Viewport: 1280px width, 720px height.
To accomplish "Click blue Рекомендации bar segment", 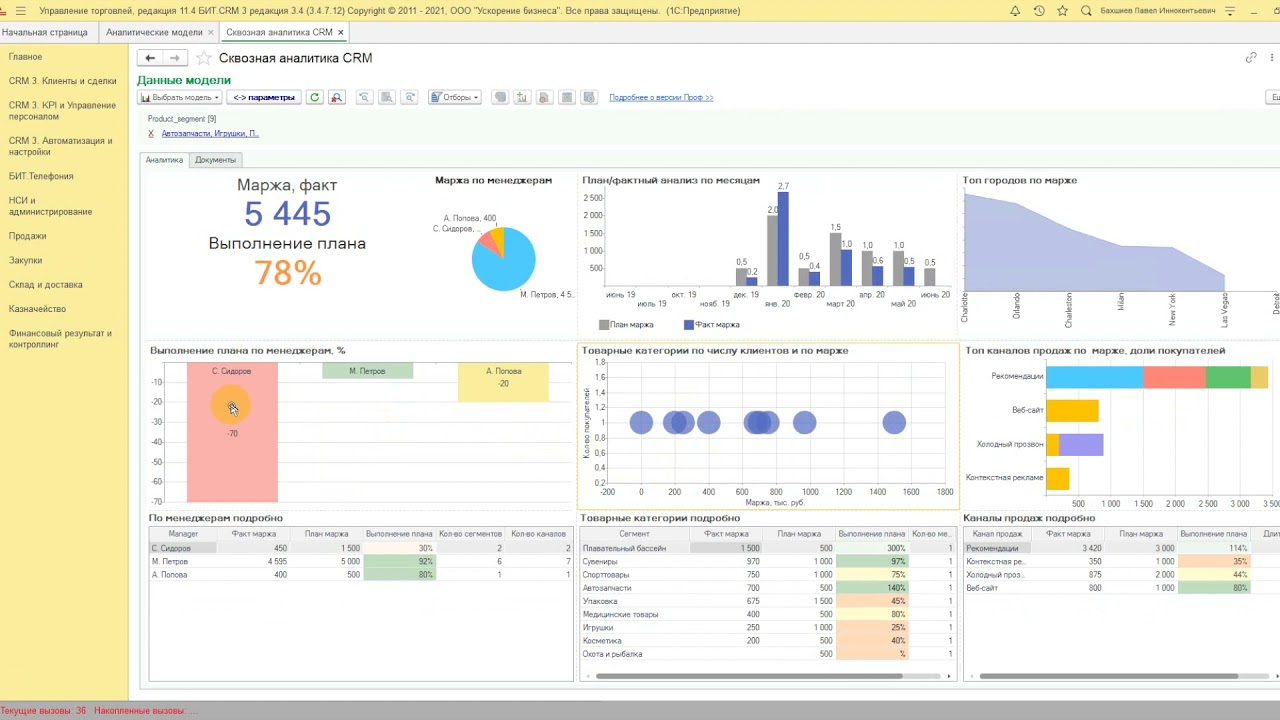I will tap(1094, 377).
